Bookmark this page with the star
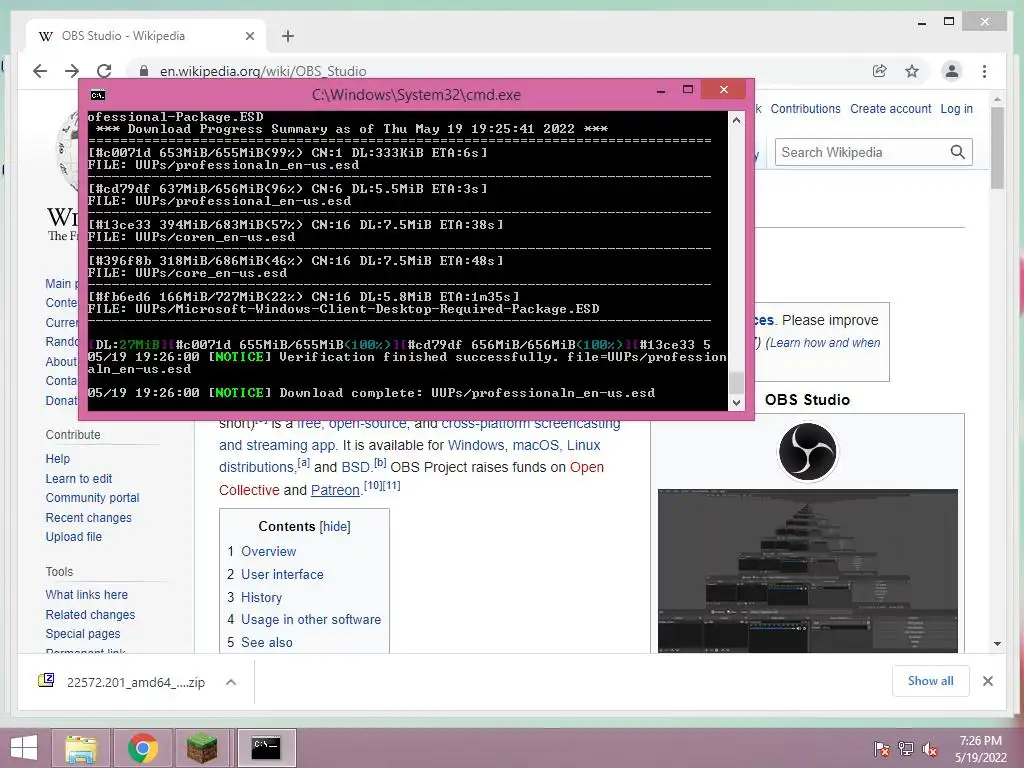 [x=912, y=71]
